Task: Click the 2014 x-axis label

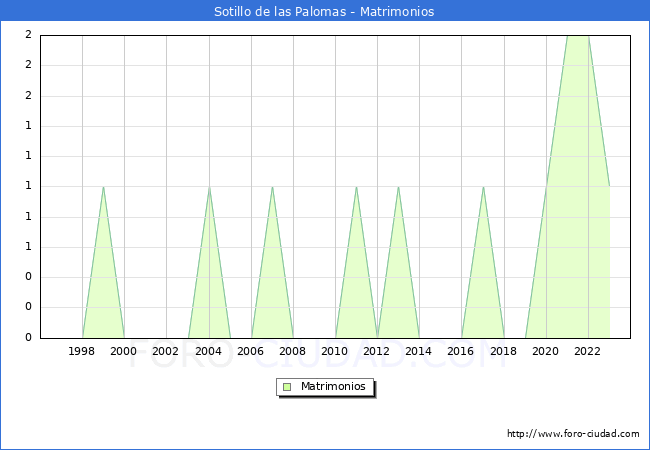Action: tap(419, 351)
